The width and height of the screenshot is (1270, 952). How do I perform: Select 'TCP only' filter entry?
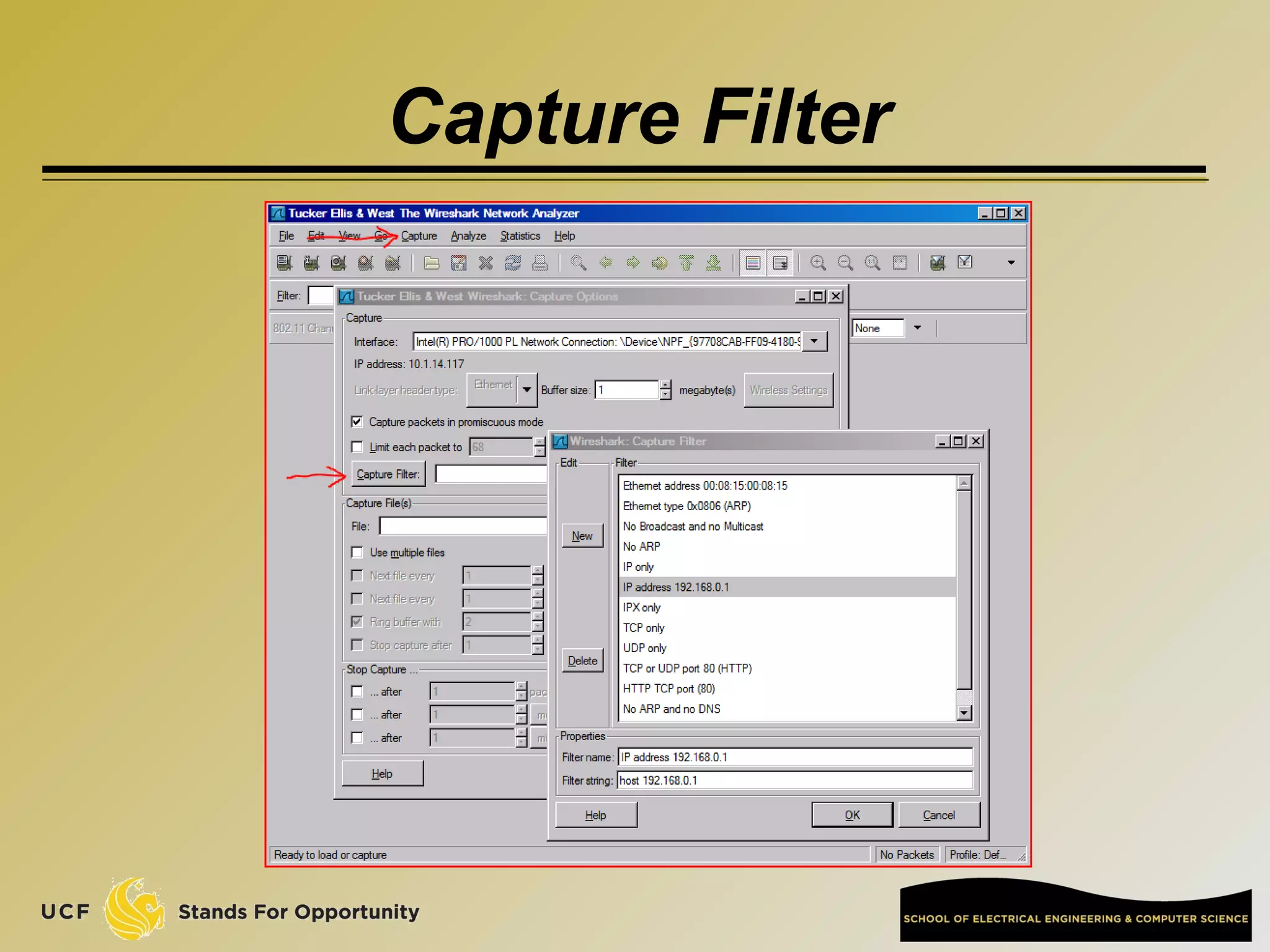click(788, 628)
